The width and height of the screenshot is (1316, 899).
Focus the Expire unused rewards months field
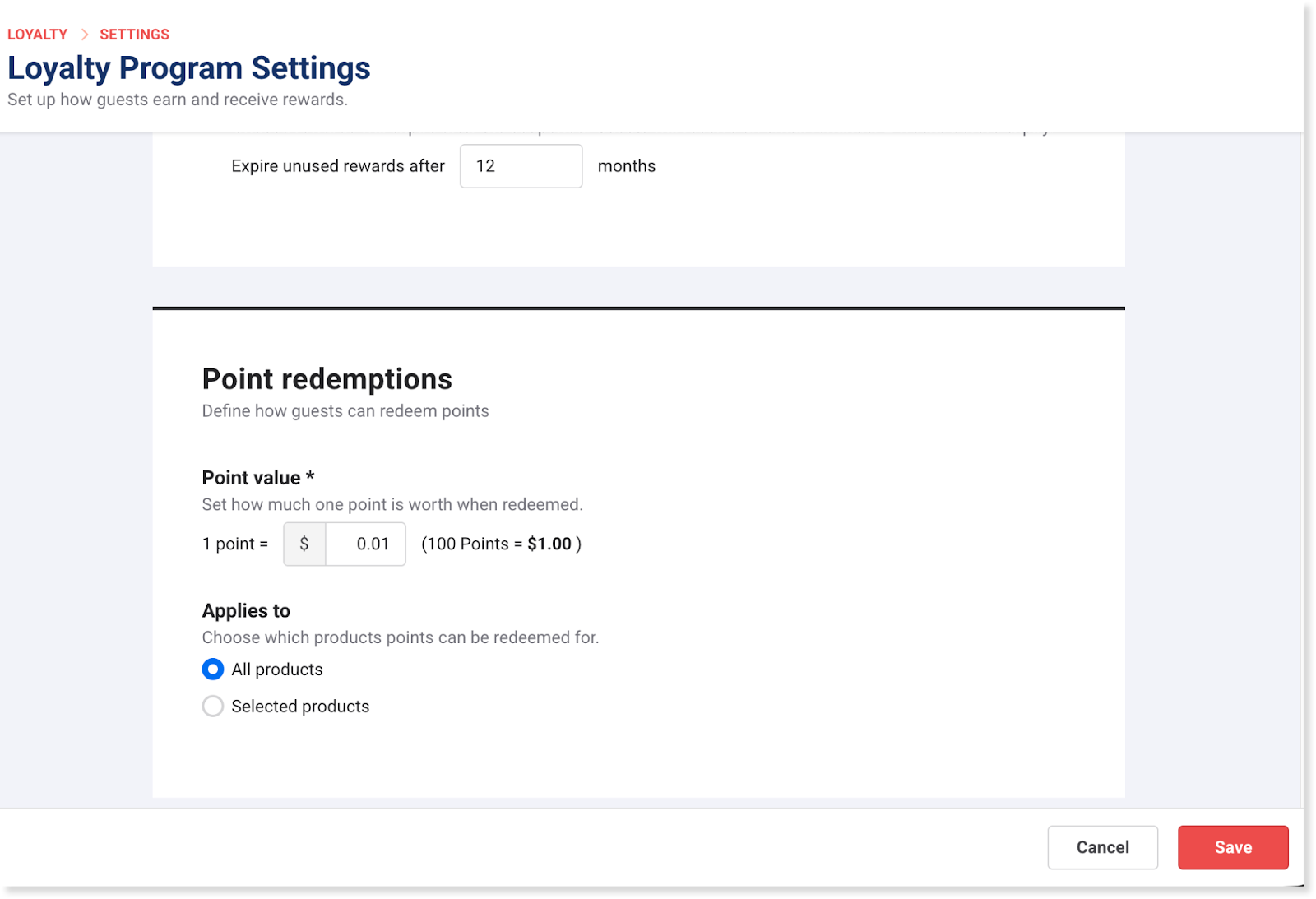[521, 166]
